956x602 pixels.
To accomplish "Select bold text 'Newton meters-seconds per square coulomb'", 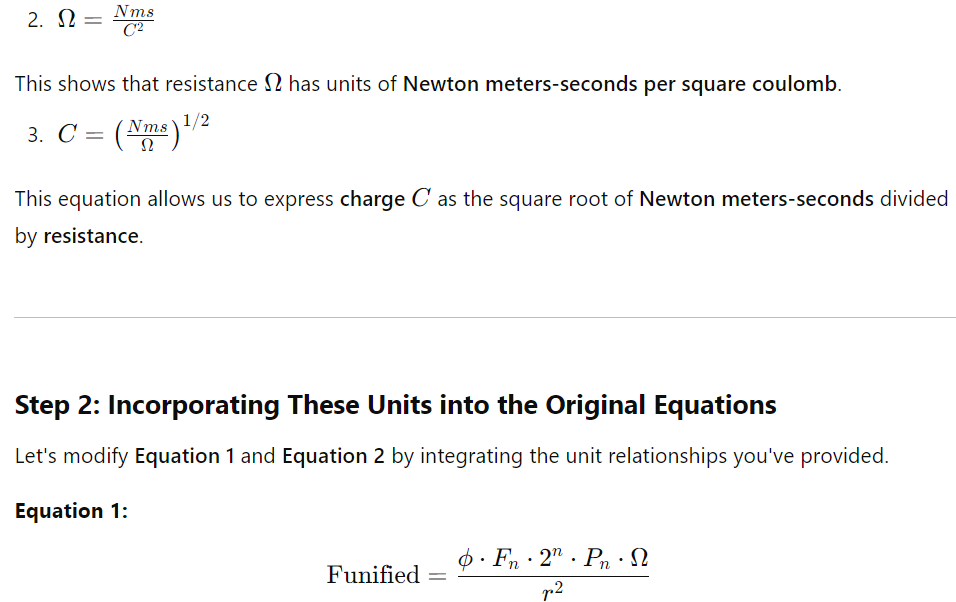I will (620, 84).
